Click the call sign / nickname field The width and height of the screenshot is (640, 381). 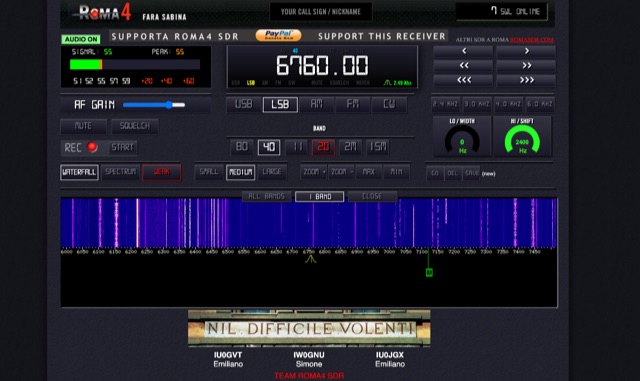pos(321,11)
